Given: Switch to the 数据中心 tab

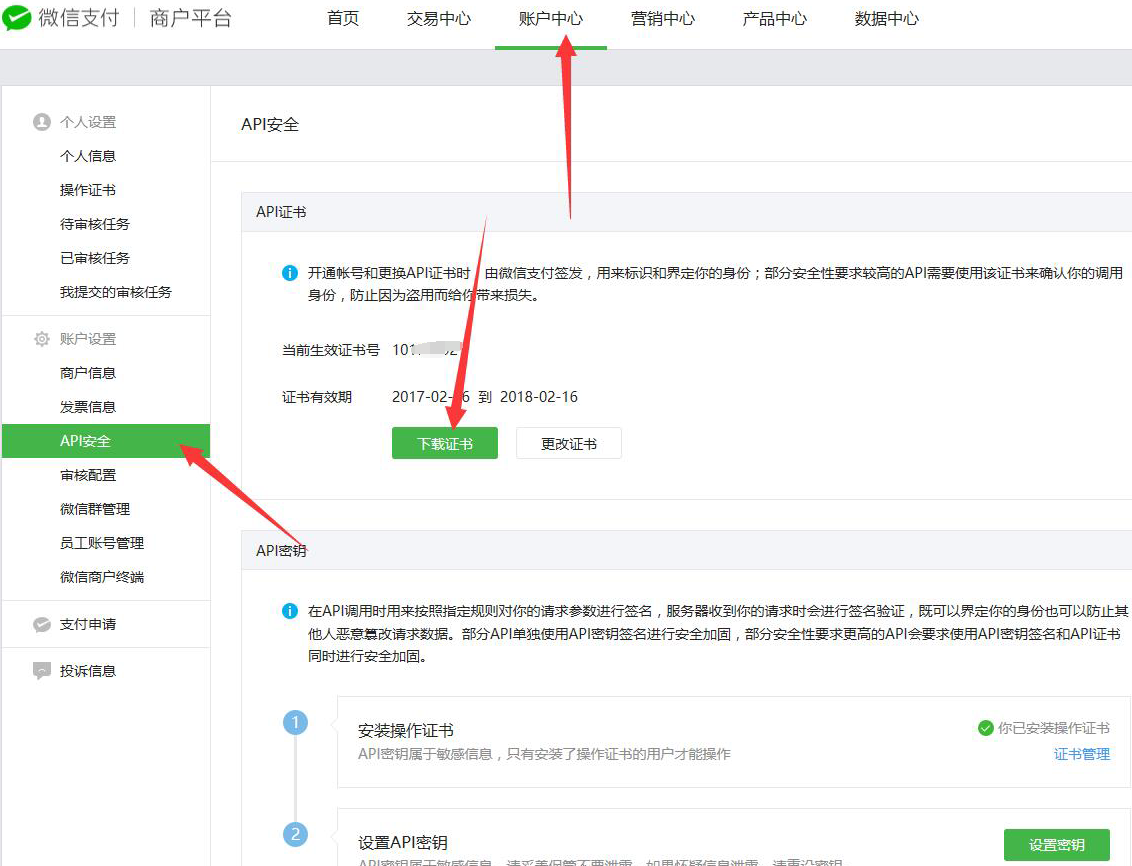Looking at the screenshot, I should 887,19.
